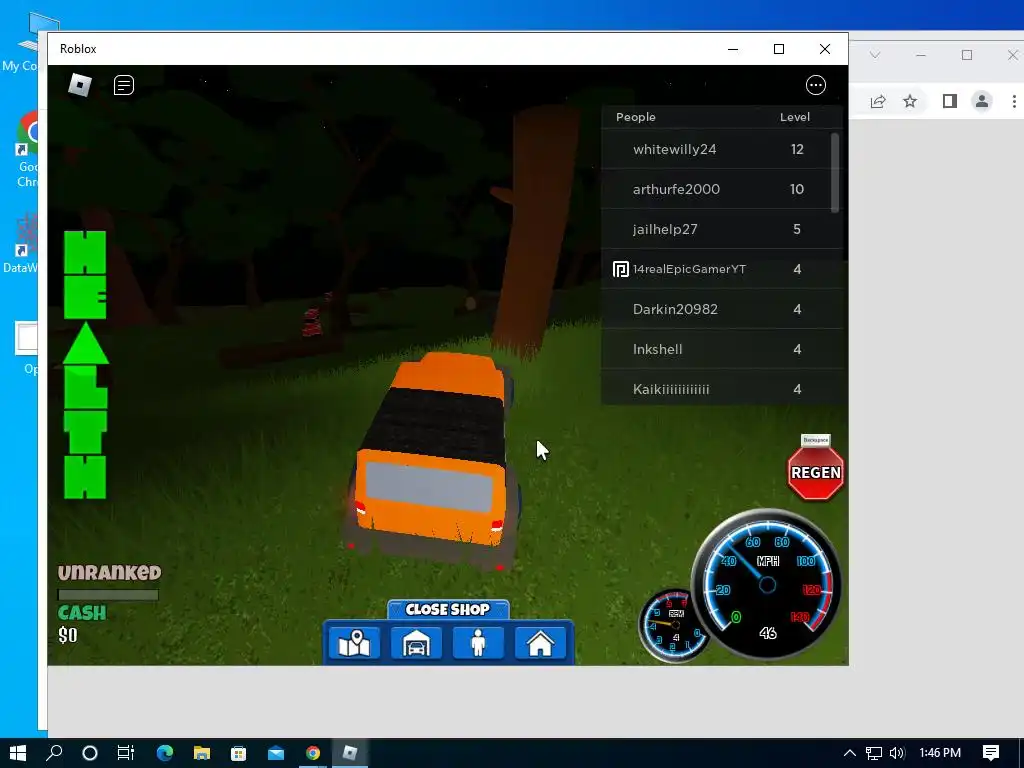Open the map icon in shop bar
Image resolution: width=1024 pixels, height=768 pixels.
click(354, 644)
